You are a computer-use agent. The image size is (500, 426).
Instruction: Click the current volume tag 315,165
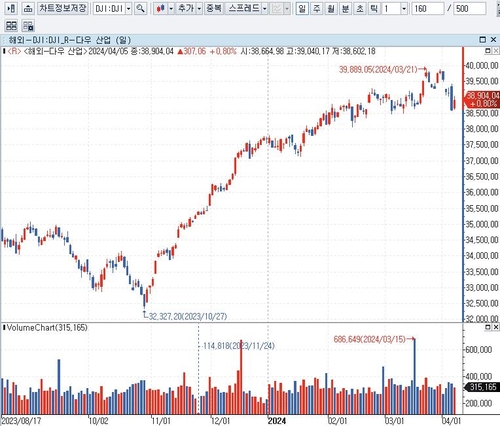click(x=483, y=387)
